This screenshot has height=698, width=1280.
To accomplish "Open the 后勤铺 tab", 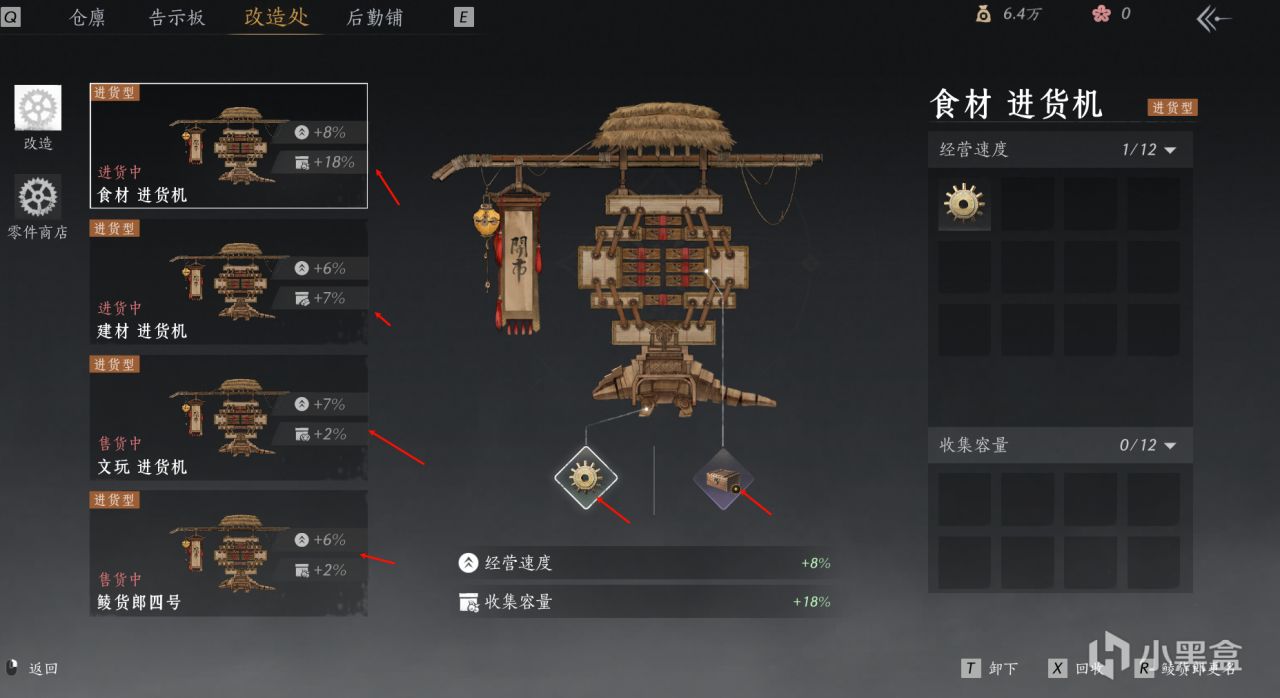I will (376, 17).
